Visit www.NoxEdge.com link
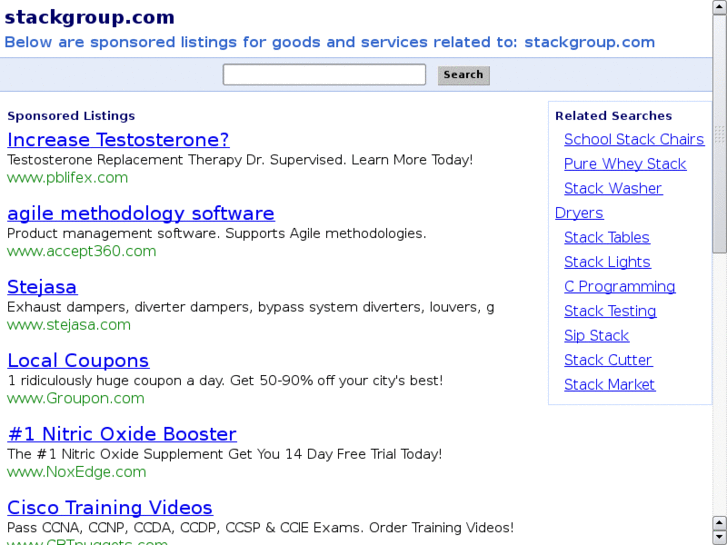Image resolution: width=727 pixels, height=545 pixels. [x=77, y=472]
